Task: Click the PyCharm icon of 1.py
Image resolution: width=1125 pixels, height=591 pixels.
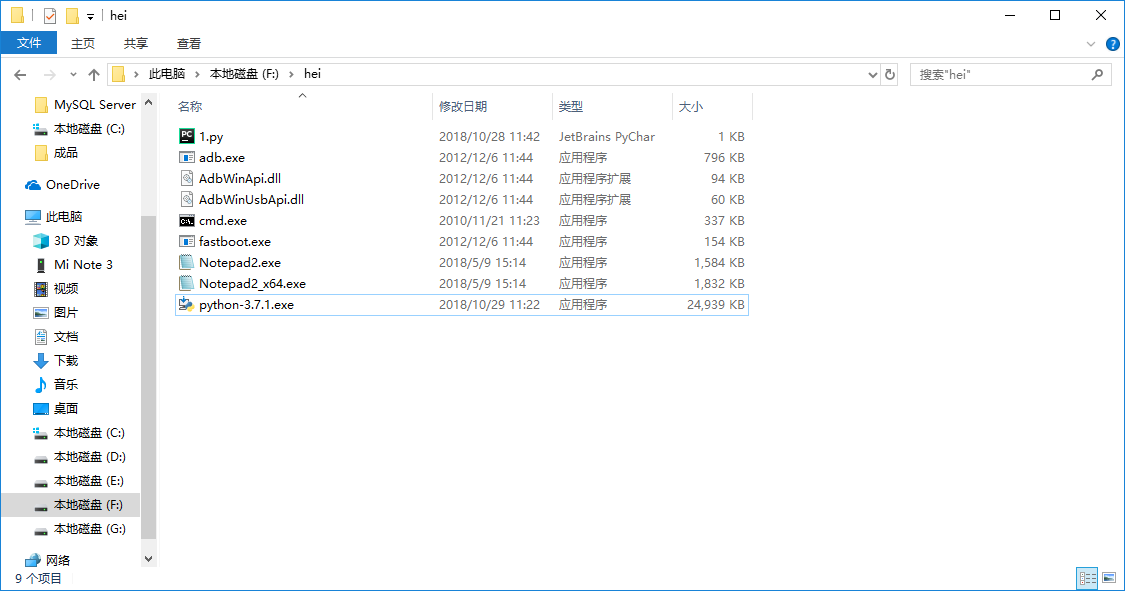Action: point(187,136)
